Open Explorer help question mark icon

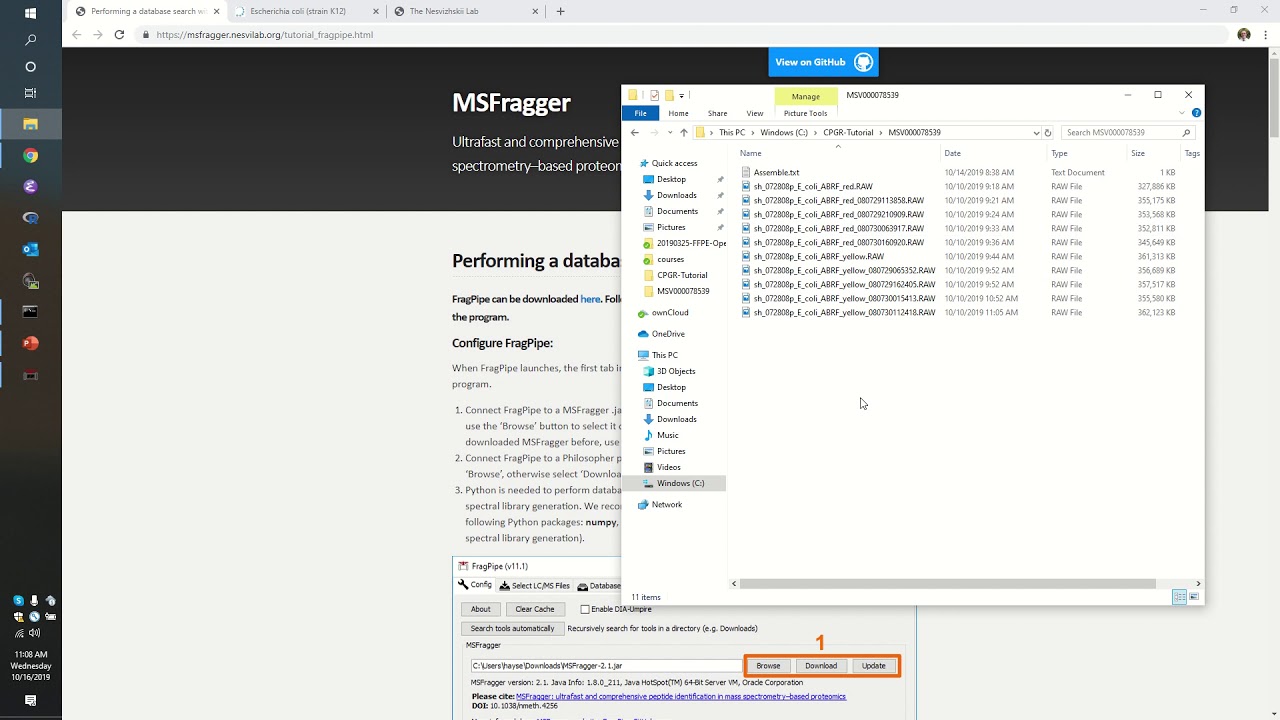[x=1196, y=113]
